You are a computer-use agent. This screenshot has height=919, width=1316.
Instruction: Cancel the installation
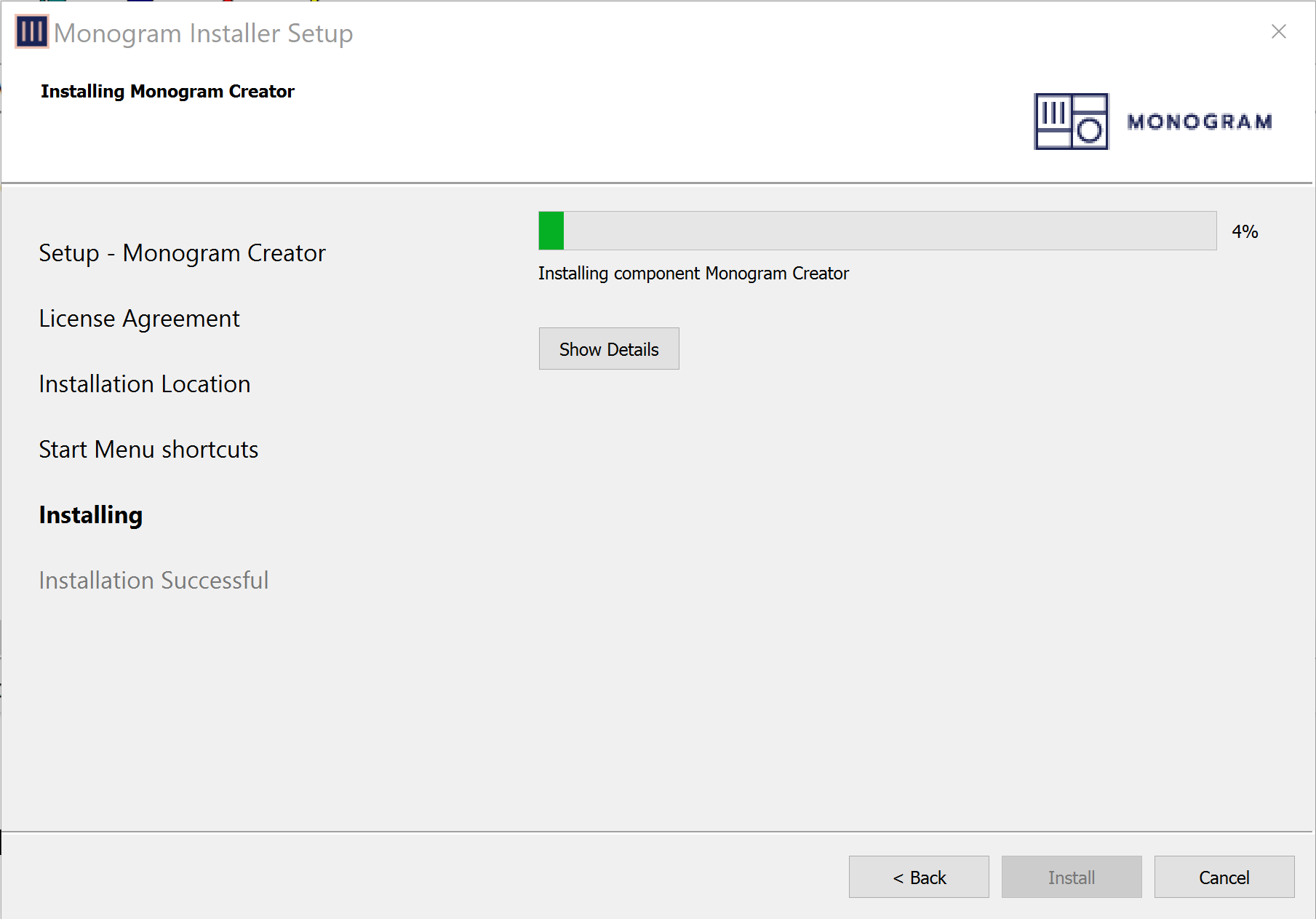pyautogui.click(x=1224, y=877)
